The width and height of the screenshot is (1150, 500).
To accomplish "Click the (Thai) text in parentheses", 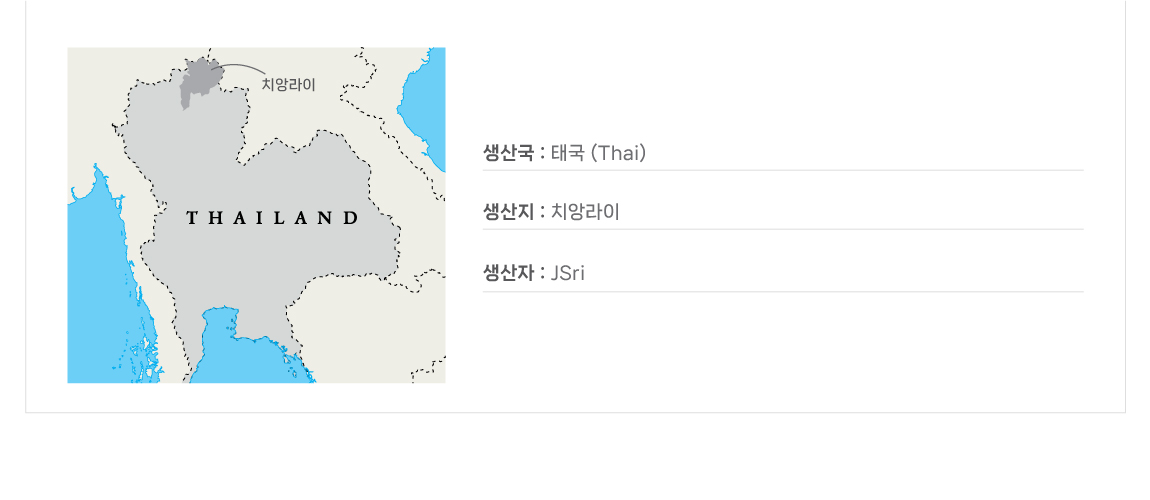I will (619, 153).
